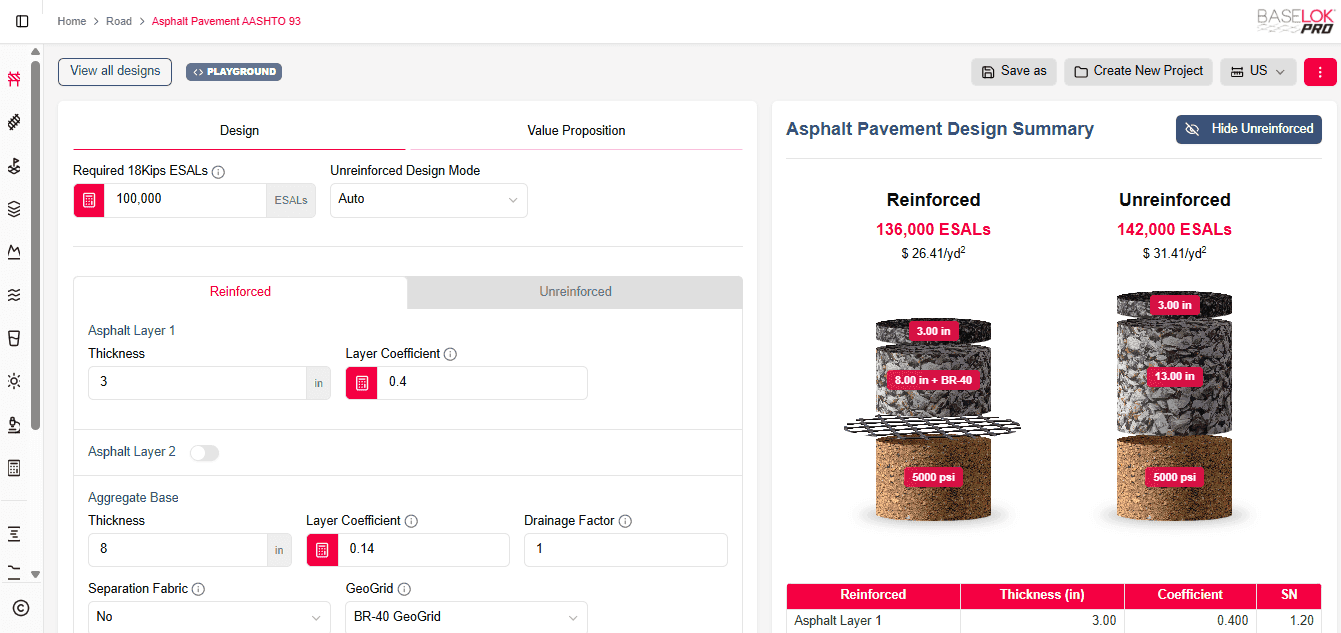Hide Unreinforced design in summary
Viewport: 1341px width, 633px height.
[x=1248, y=129]
